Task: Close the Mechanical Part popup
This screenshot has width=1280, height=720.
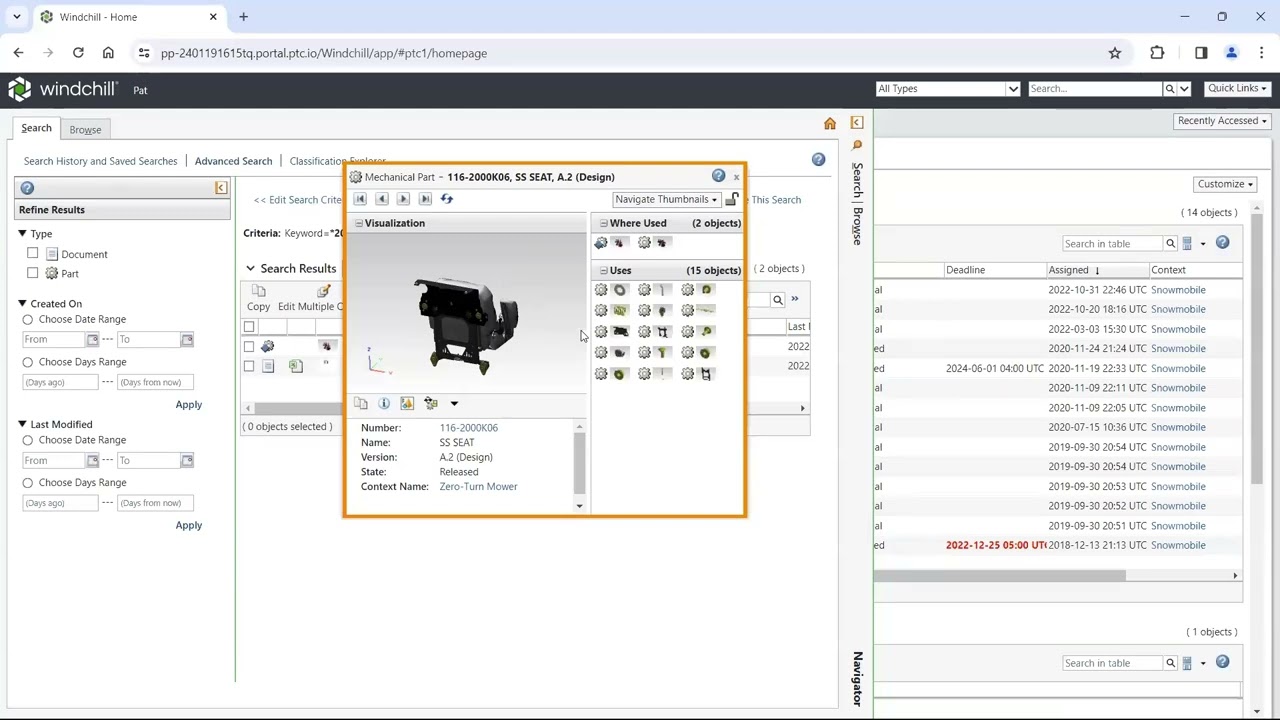Action: [x=737, y=177]
